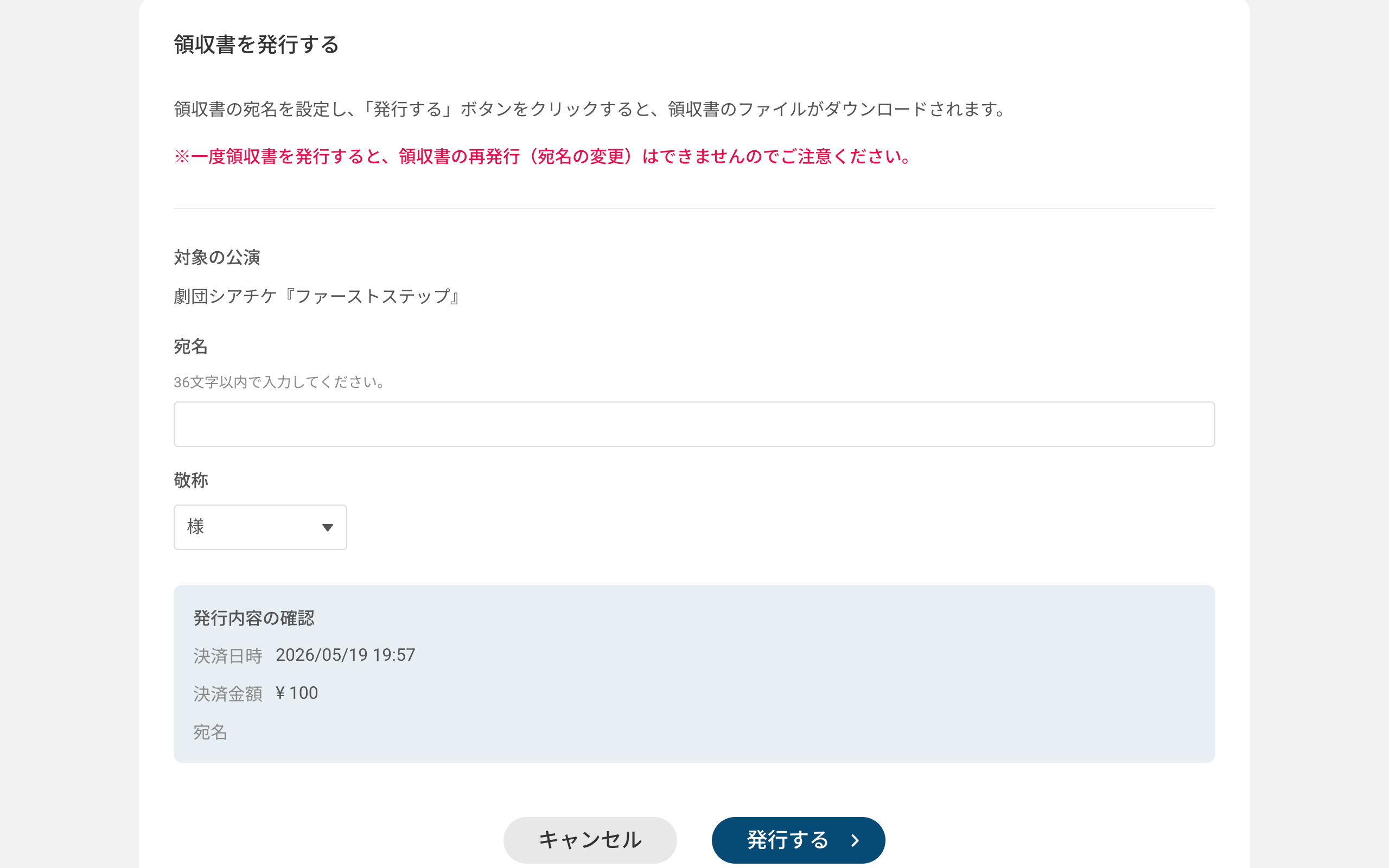Click the 宛名 text input field
This screenshot has height=868, width=1389.
click(x=694, y=424)
